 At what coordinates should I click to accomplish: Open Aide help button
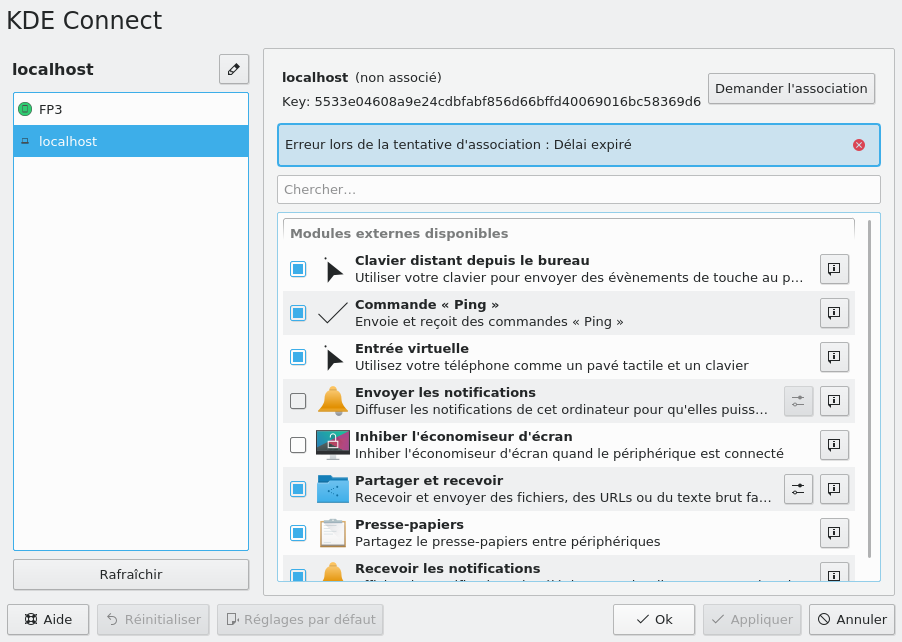48,620
